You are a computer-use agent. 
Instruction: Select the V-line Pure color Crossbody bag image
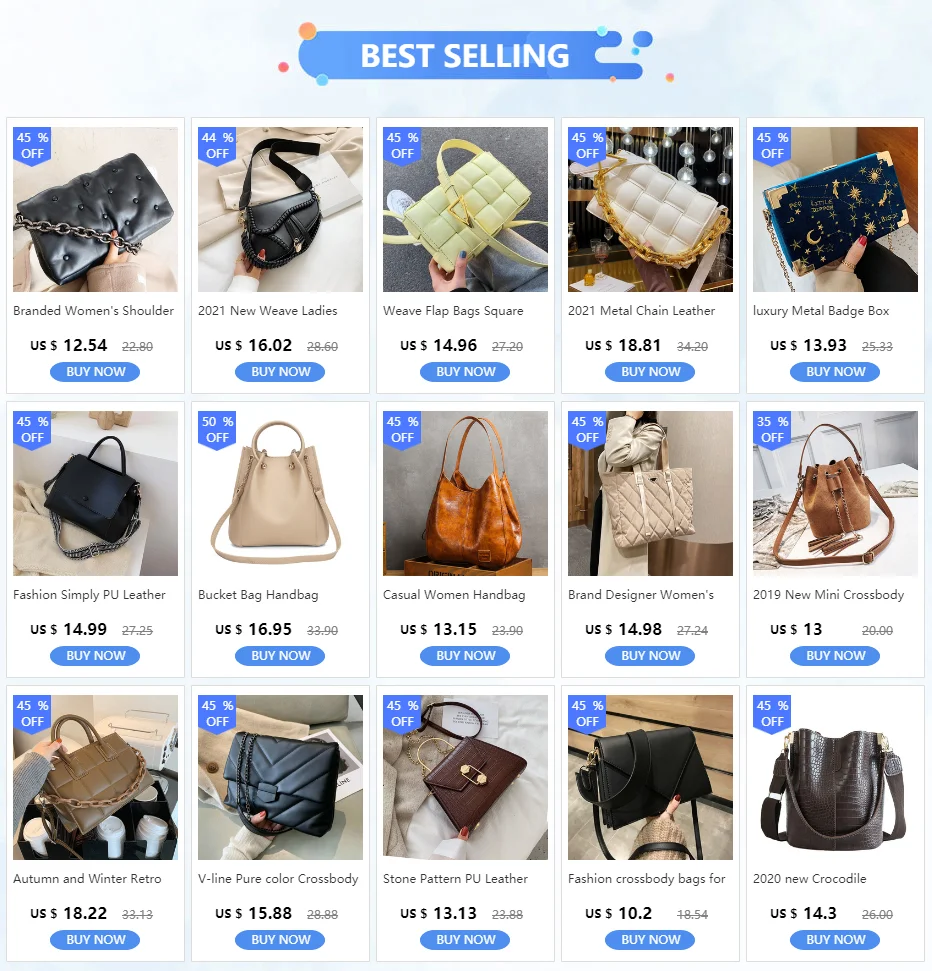280,777
